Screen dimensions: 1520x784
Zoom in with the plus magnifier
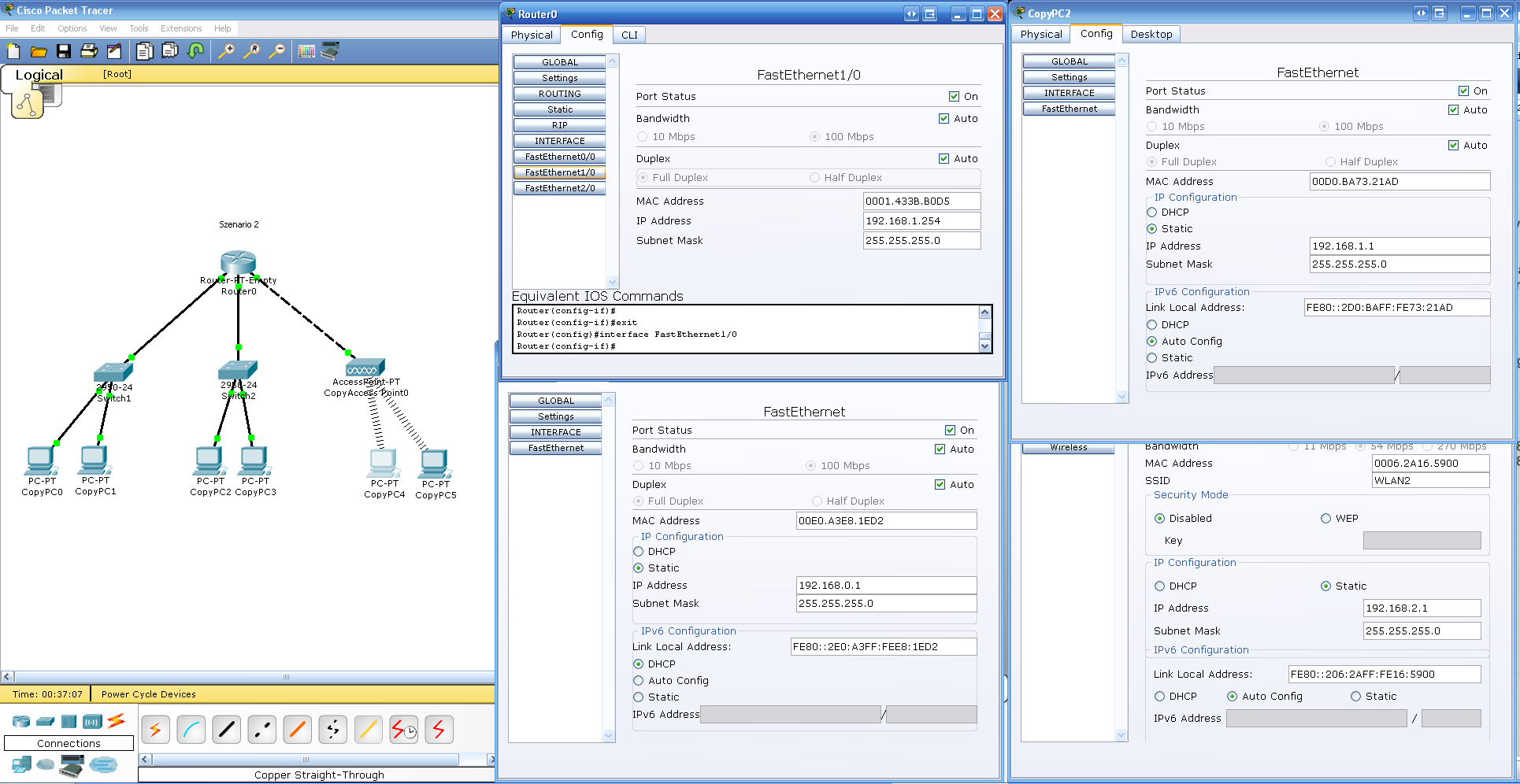tap(226, 51)
